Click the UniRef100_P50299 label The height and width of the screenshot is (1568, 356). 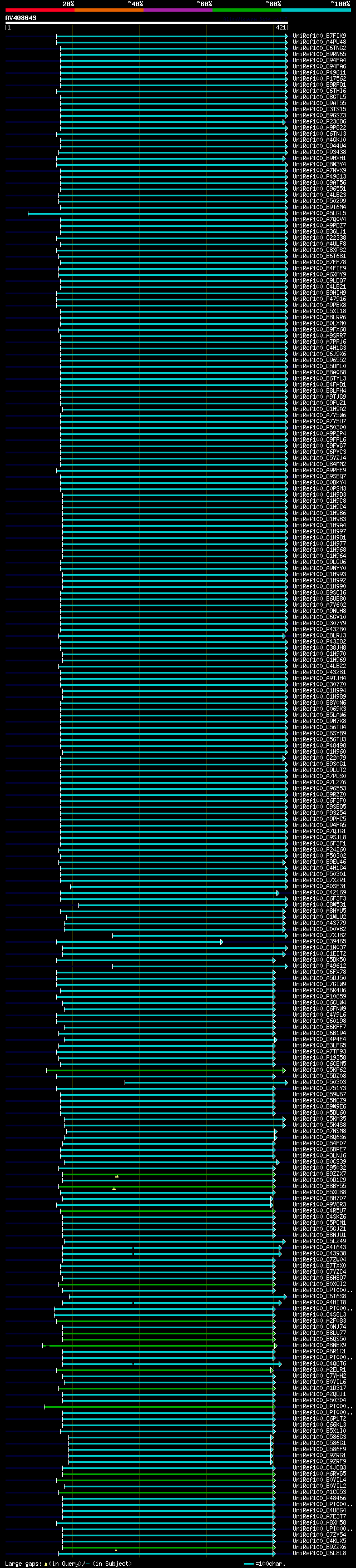click(x=319, y=201)
